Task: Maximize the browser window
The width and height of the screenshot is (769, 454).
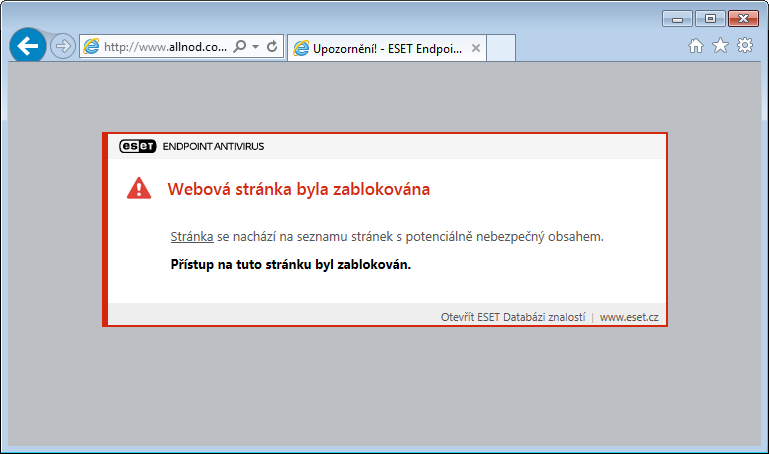Action: tap(710, 19)
